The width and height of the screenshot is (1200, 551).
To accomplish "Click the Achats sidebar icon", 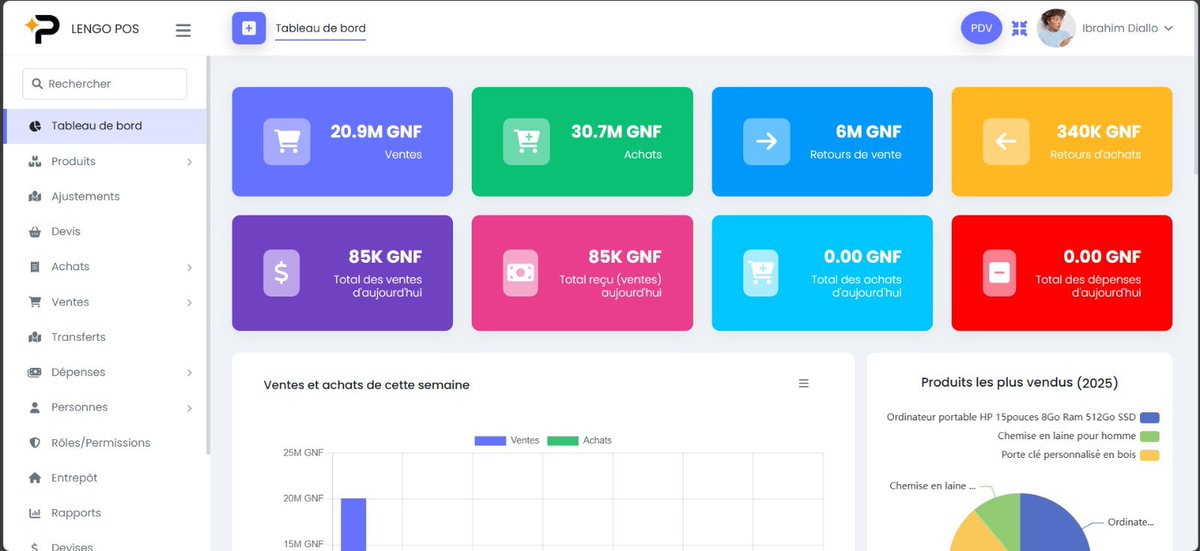I will pyautogui.click(x=35, y=267).
